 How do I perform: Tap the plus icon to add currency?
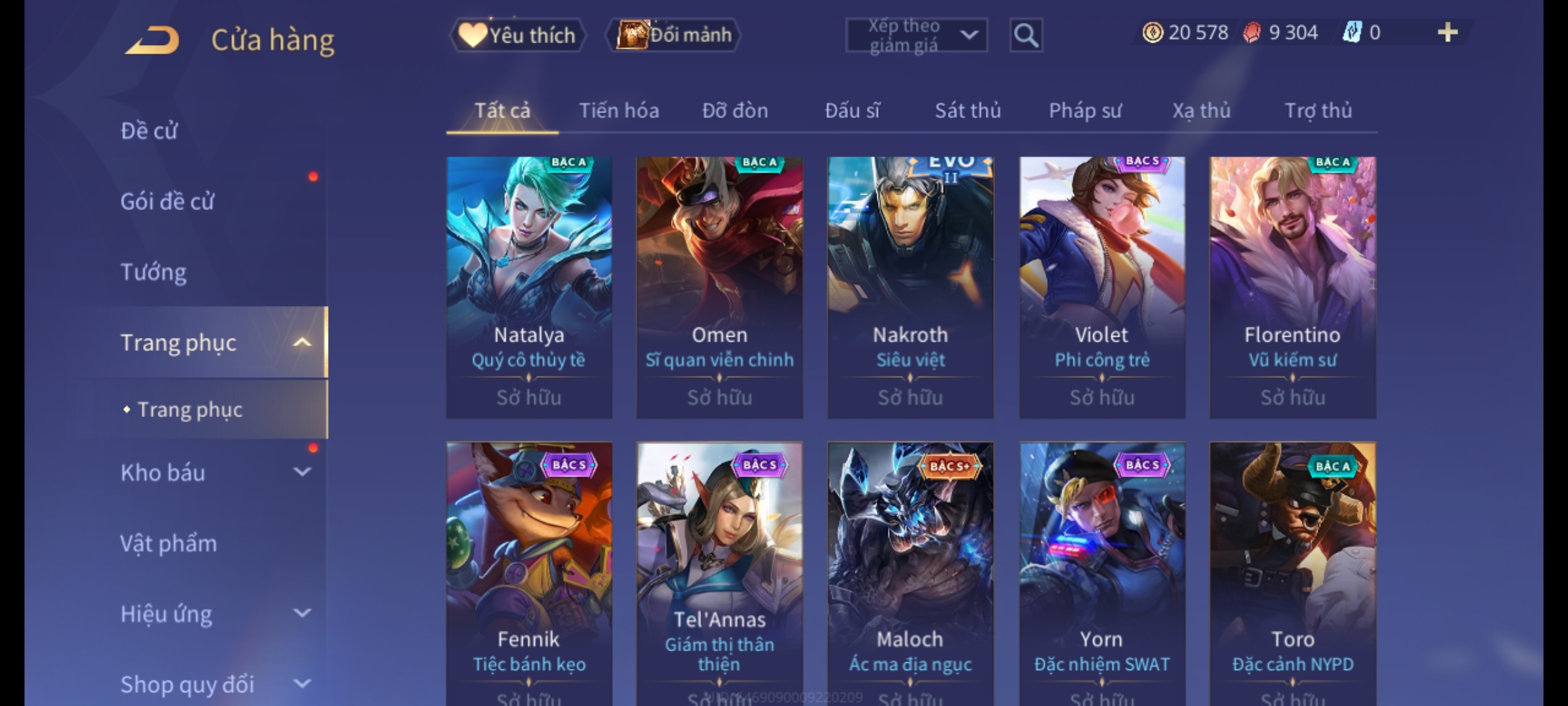pyautogui.click(x=1448, y=32)
